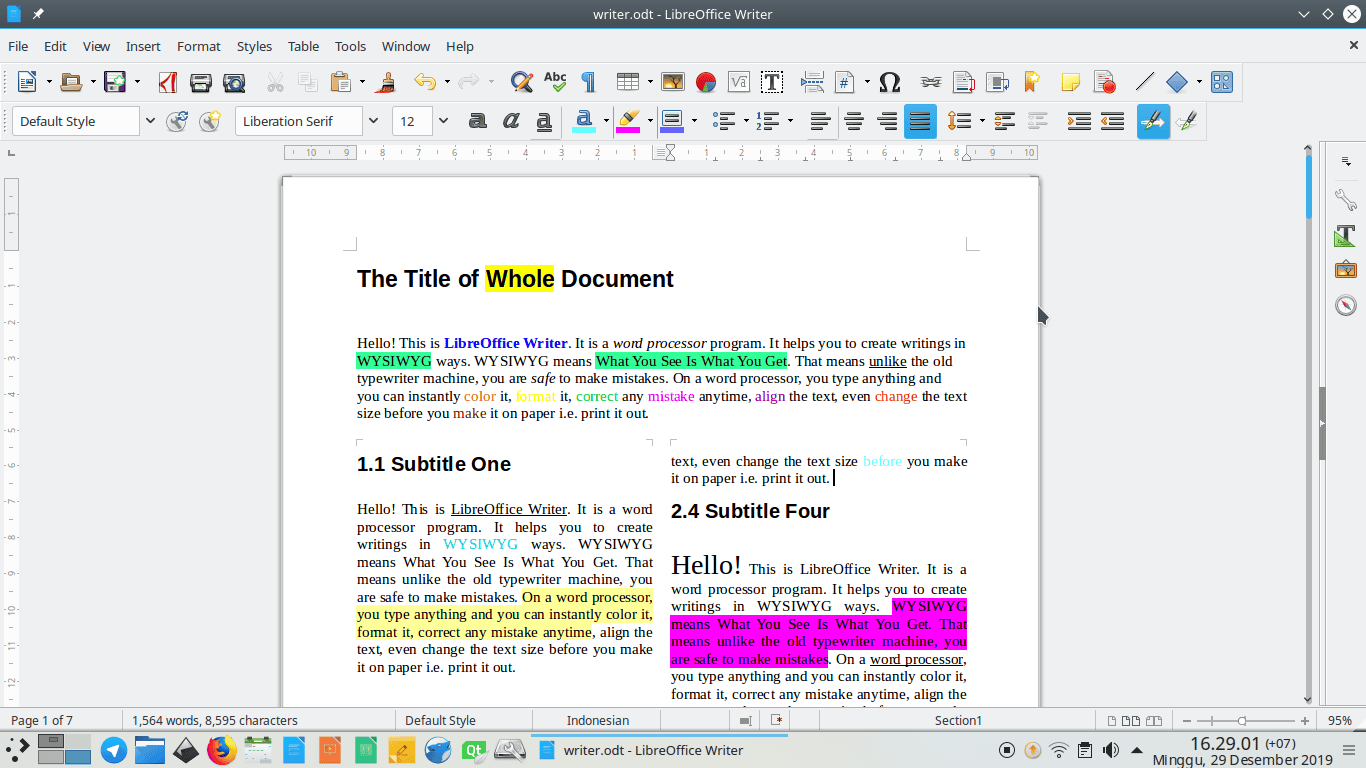1366x768 pixels.
Task: Open the special character (Omega) dialog
Action: pyautogui.click(x=889, y=82)
